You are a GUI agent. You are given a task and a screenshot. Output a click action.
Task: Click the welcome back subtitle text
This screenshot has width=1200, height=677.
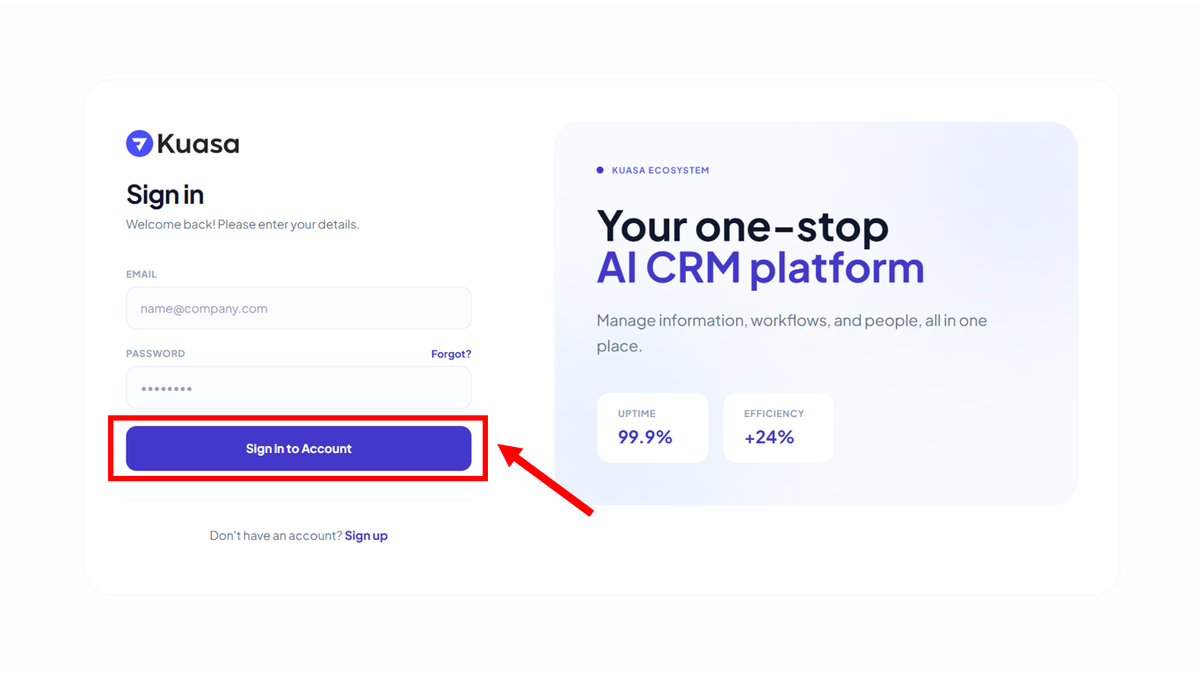point(242,224)
